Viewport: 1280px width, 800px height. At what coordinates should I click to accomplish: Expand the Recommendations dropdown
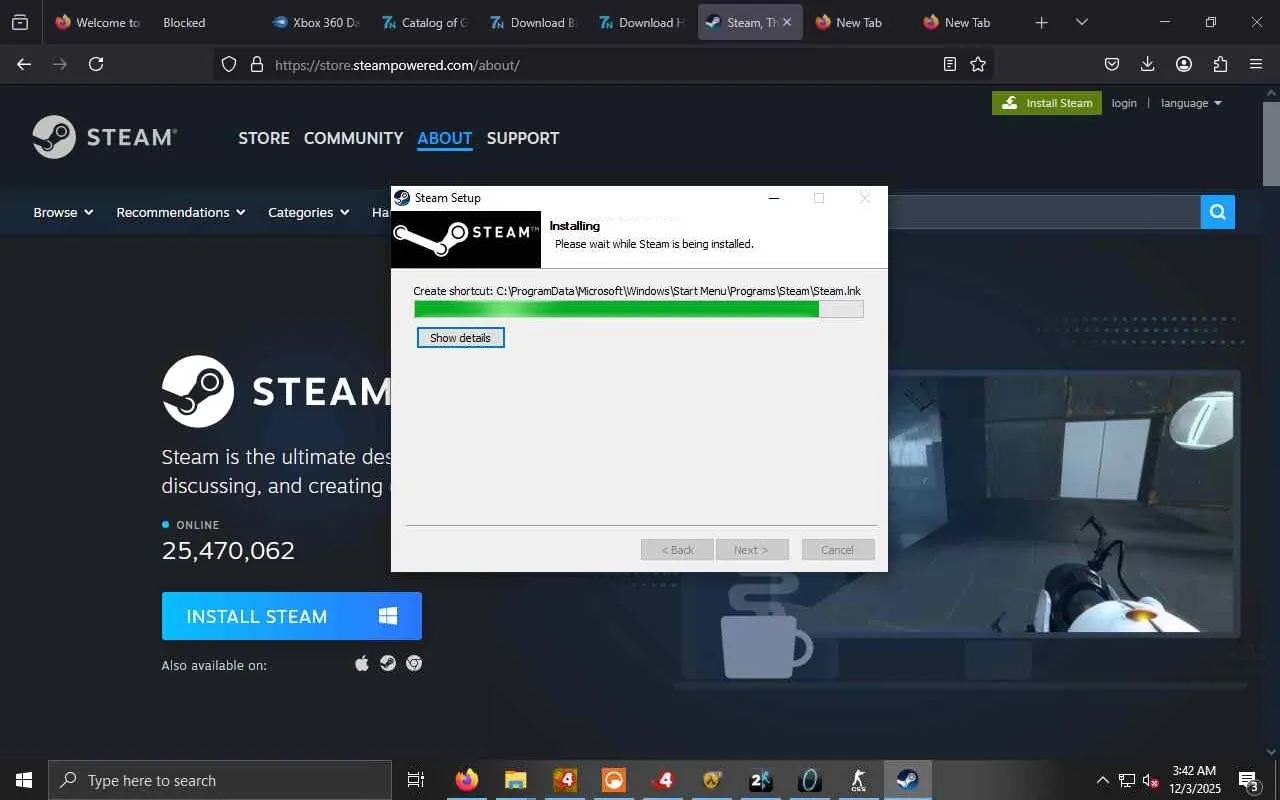(181, 212)
